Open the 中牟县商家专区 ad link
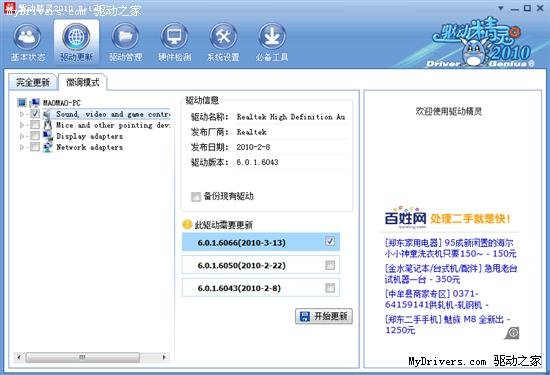 coord(437,299)
